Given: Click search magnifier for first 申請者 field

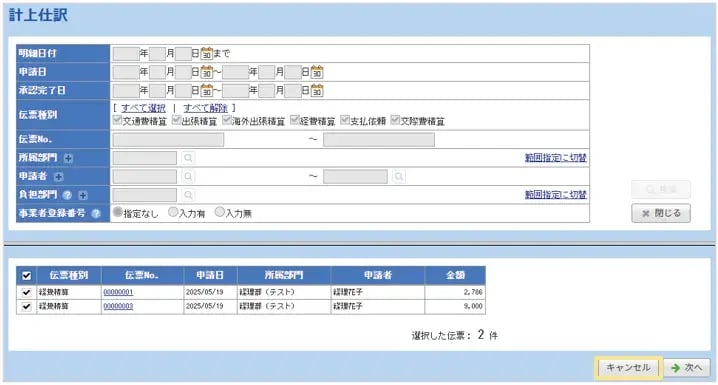Looking at the screenshot, I should (188, 176).
